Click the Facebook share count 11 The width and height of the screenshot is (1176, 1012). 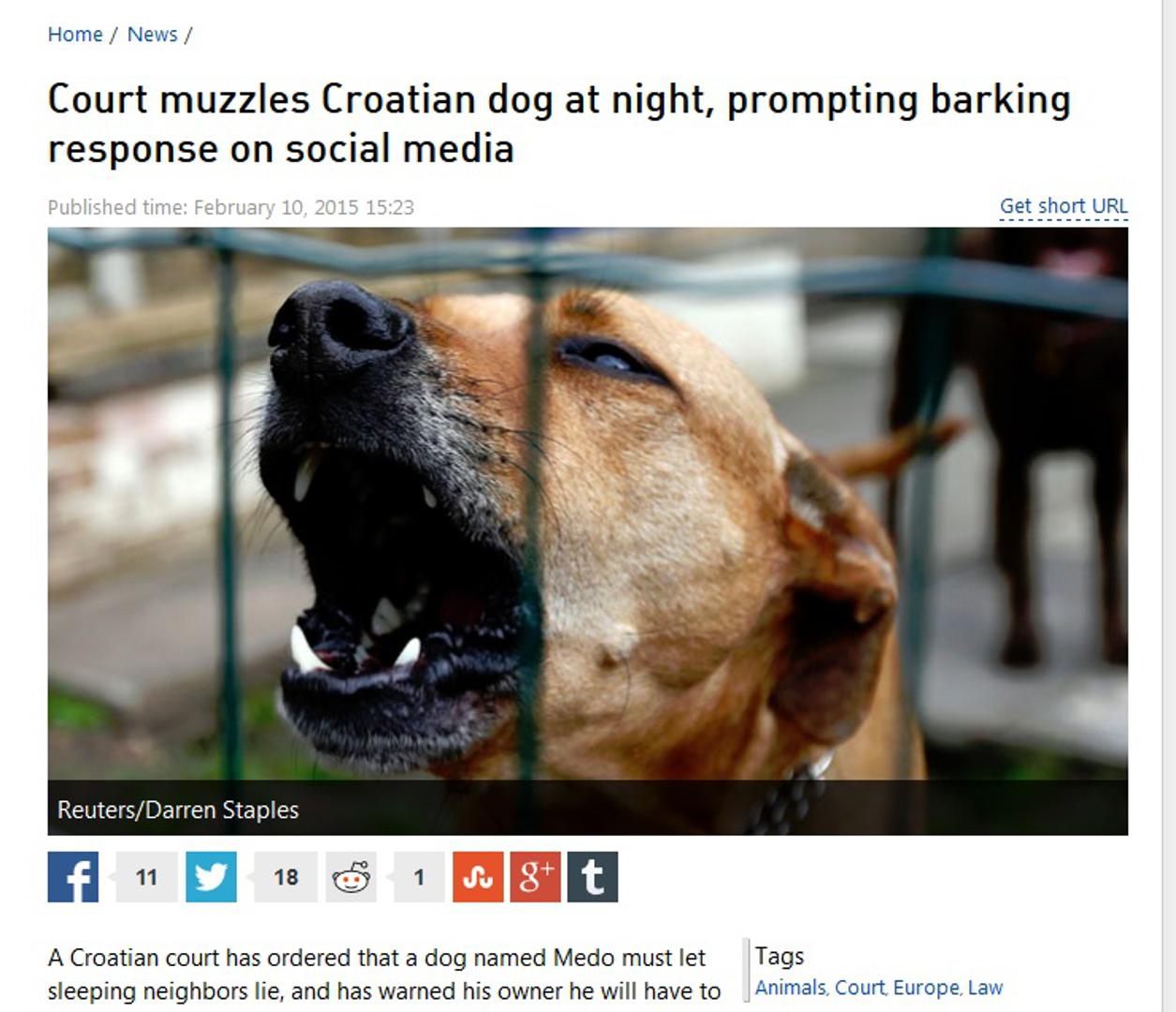[146, 877]
